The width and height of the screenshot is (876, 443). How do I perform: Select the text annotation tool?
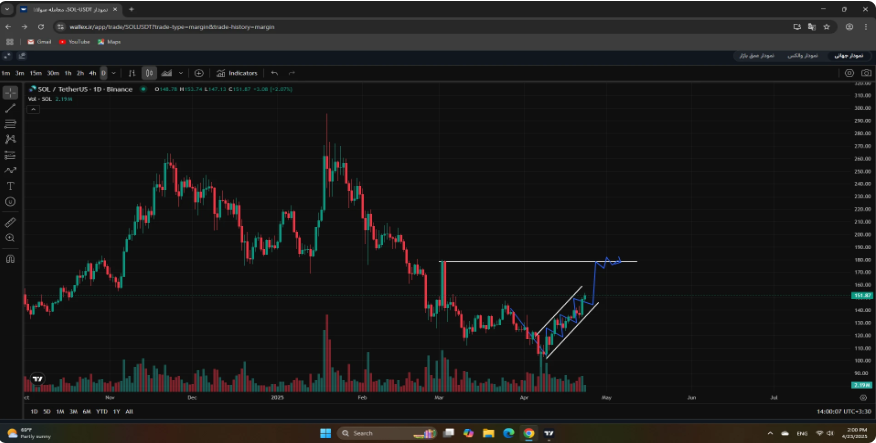tap(10, 186)
